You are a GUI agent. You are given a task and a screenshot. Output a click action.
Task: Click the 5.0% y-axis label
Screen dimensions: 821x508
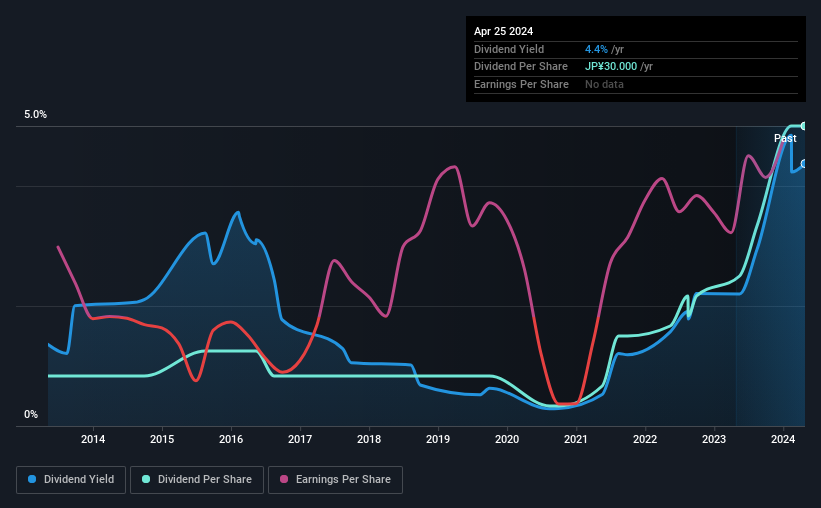tap(35, 115)
